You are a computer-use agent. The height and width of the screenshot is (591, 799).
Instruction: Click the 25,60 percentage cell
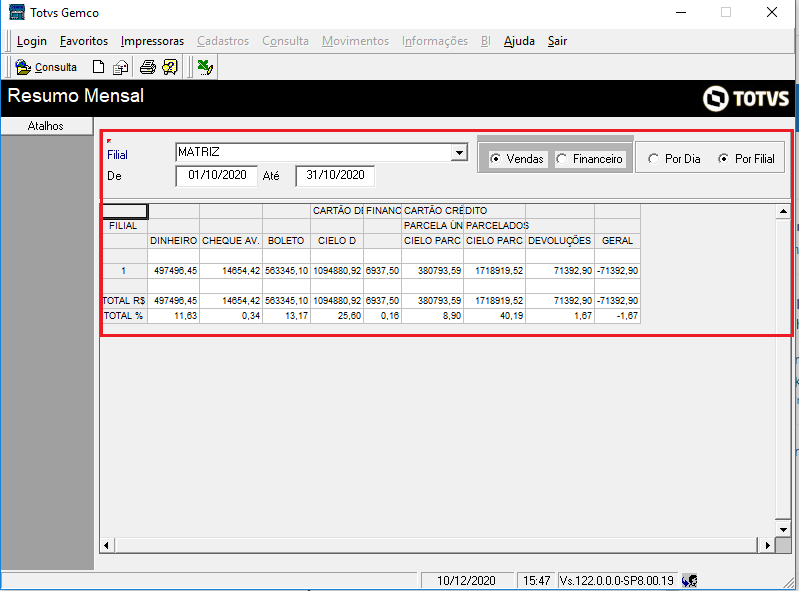(x=337, y=316)
